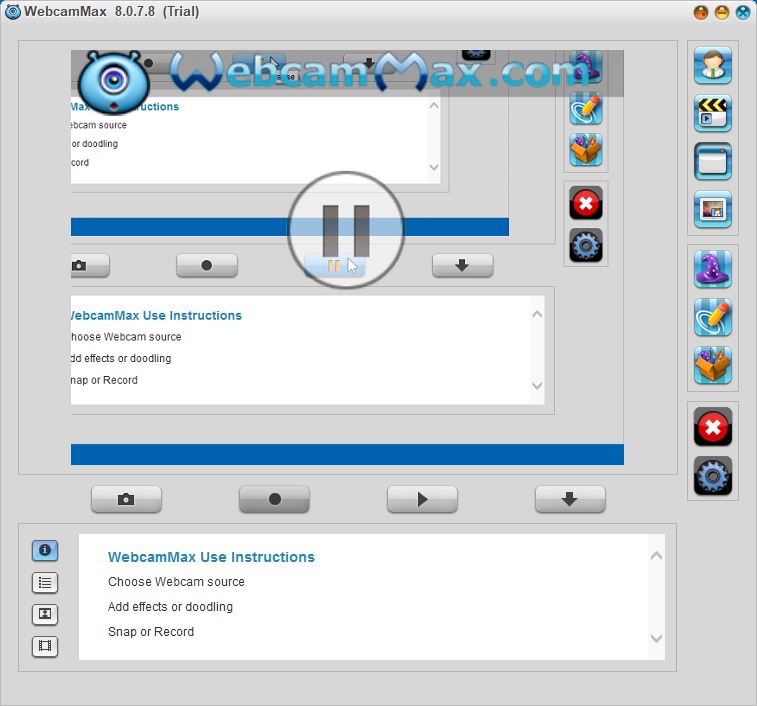Click the full Add effects or doodling line
This screenshot has height=706, width=757.
tap(170, 607)
